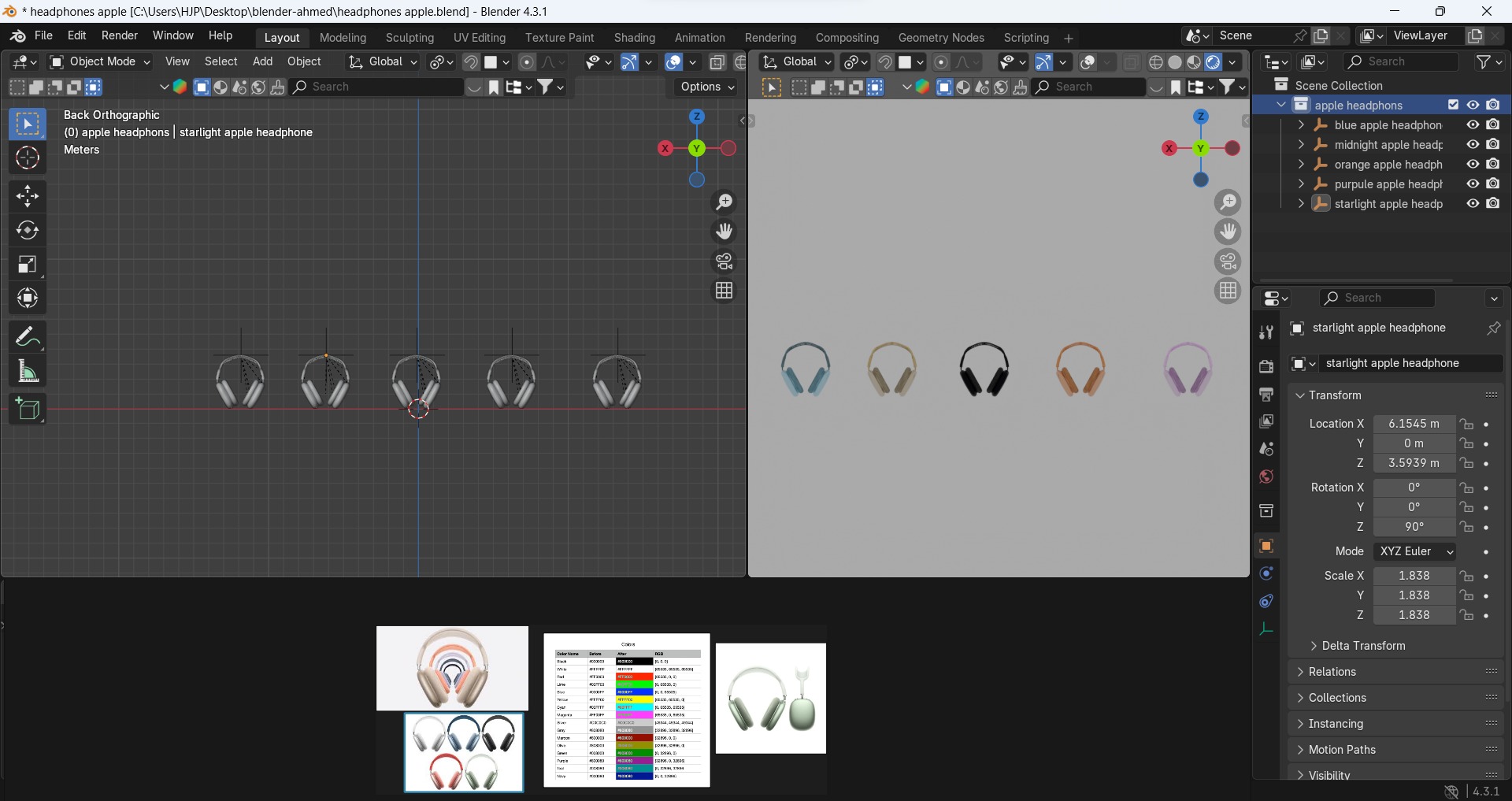Pick the Rotate tool
Screen dimensions: 1512x801
(28, 230)
